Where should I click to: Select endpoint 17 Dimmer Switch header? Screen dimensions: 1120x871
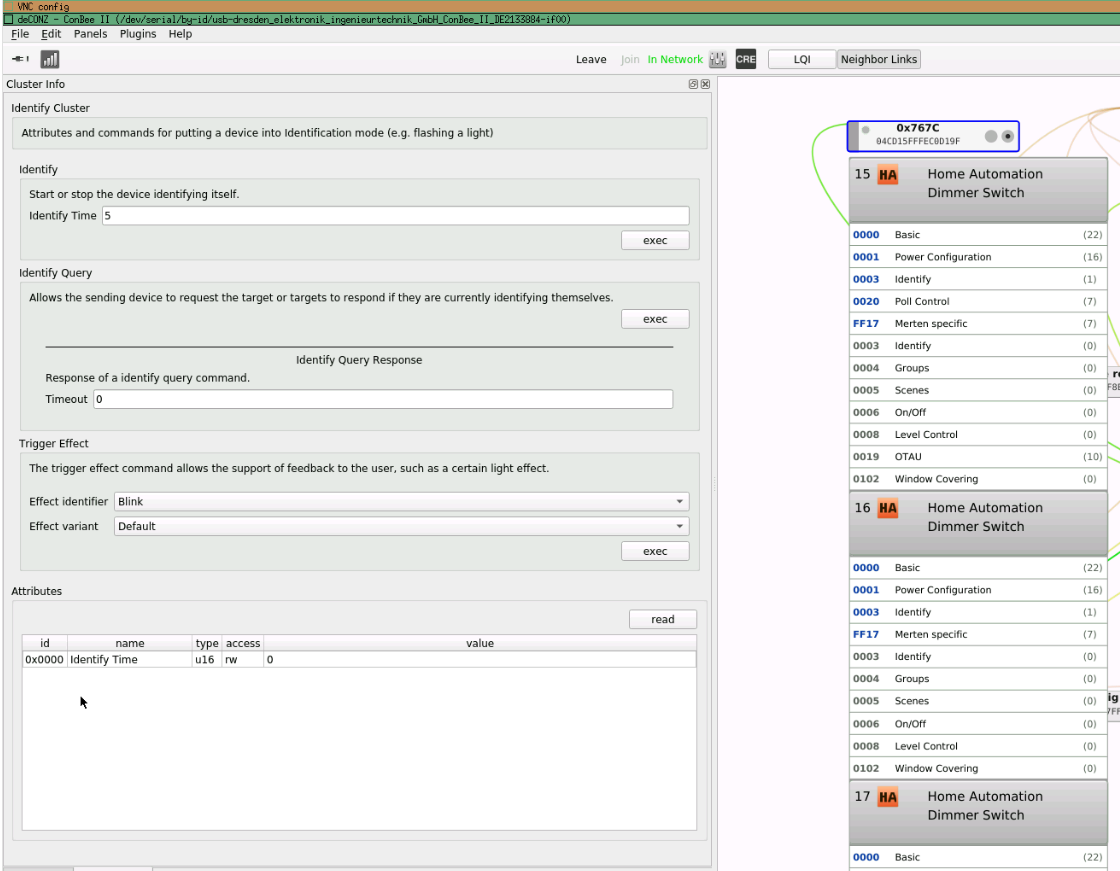pyautogui.click(x=978, y=813)
